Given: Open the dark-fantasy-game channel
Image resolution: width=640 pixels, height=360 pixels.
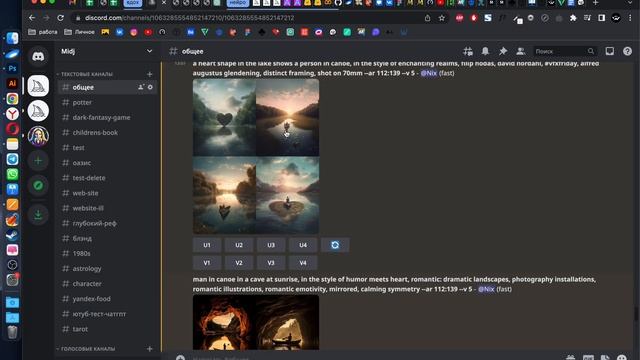Looking at the screenshot, I should click(108, 118).
